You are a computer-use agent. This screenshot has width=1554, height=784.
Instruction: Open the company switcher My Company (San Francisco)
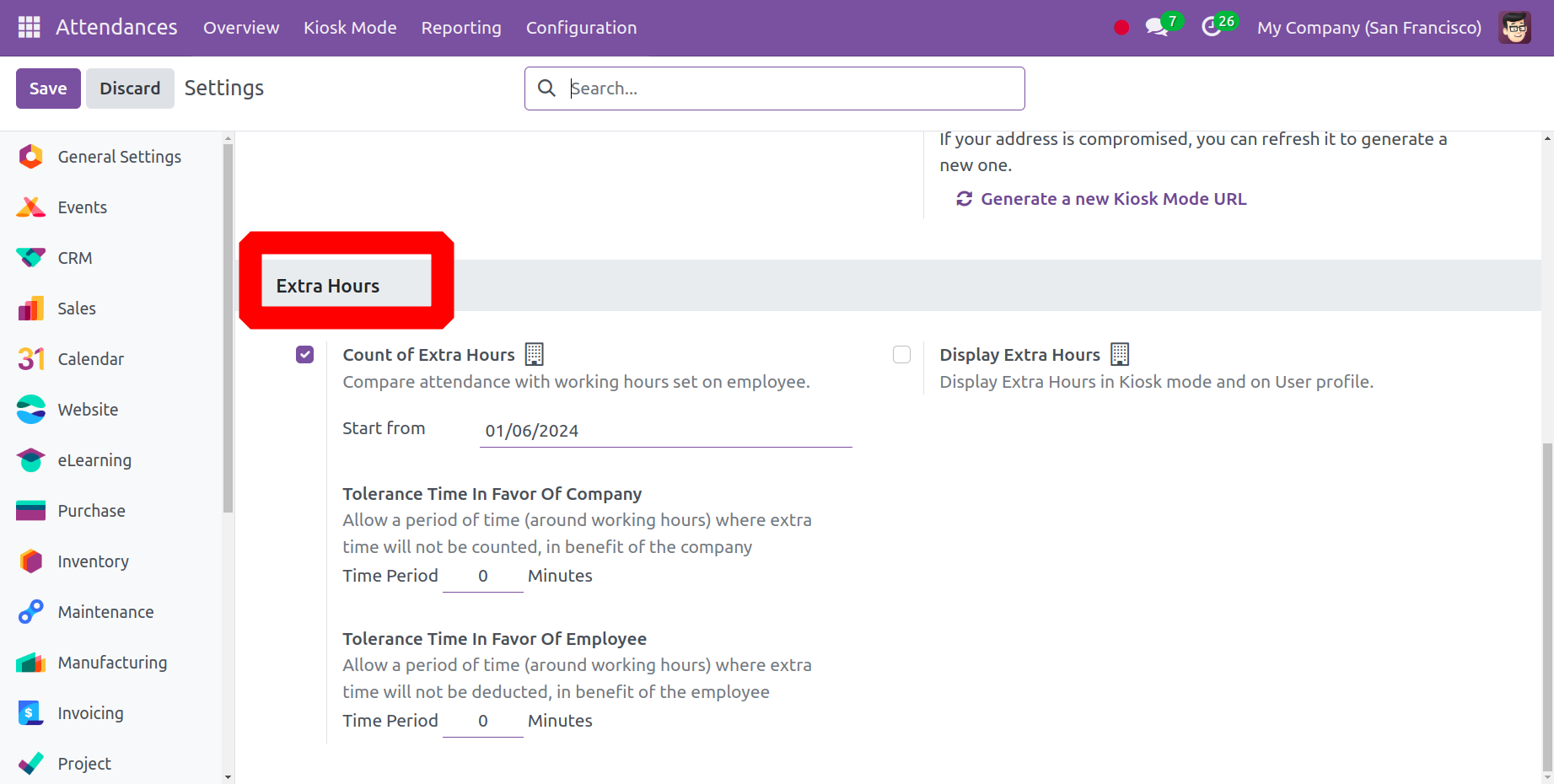[1368, 28]
